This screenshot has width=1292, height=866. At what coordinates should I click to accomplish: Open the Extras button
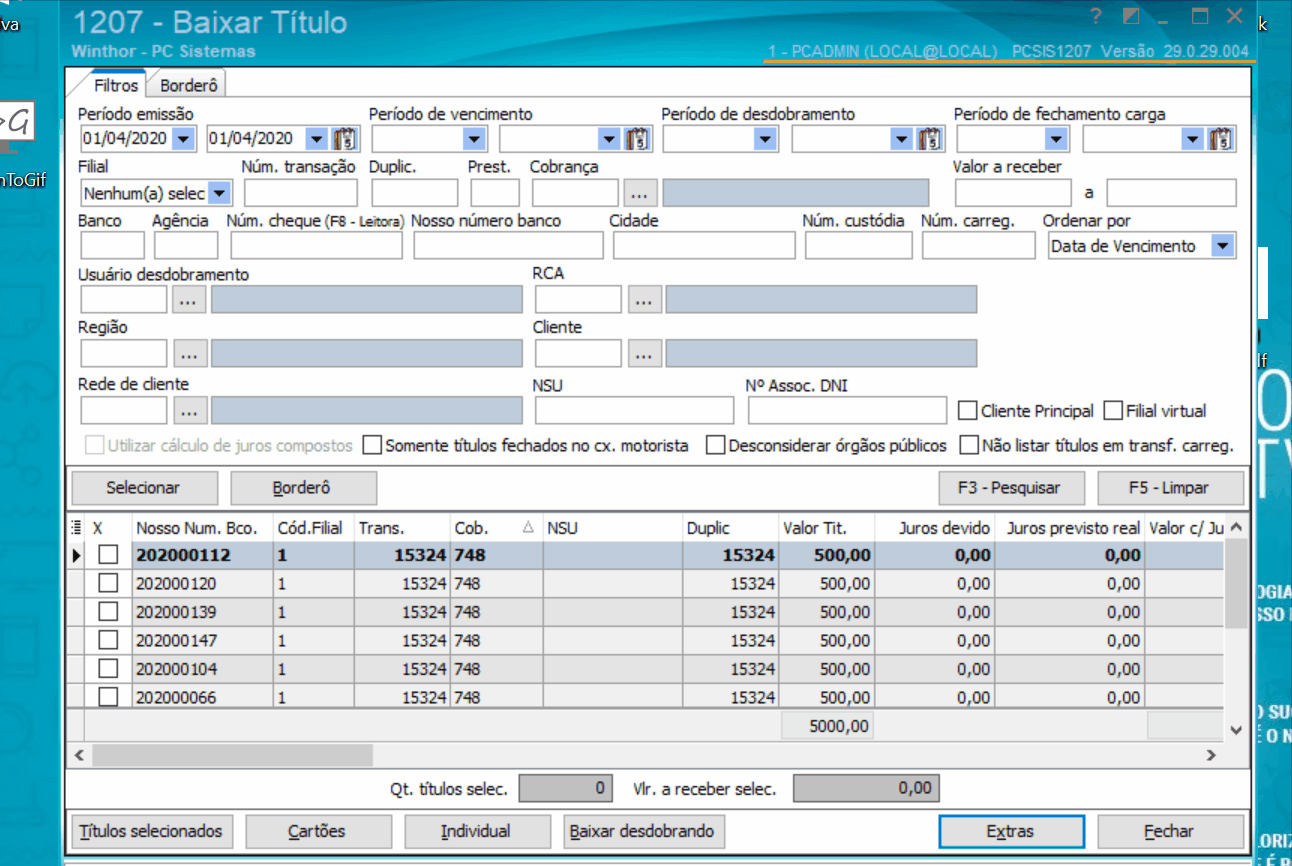pyautogui.click(x=1011, y=831)
